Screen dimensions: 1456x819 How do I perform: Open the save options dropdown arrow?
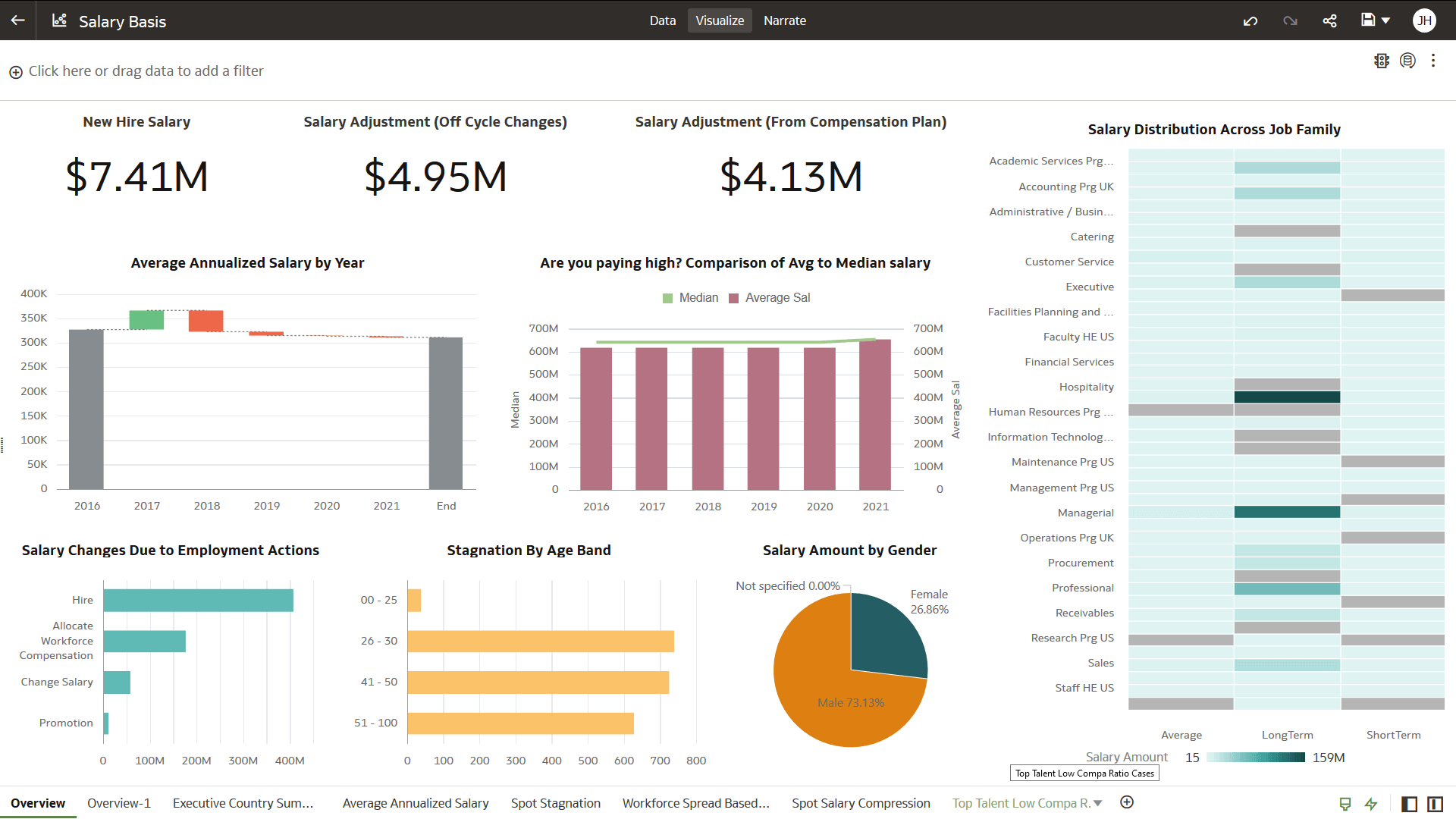(x=1386, y=20)
